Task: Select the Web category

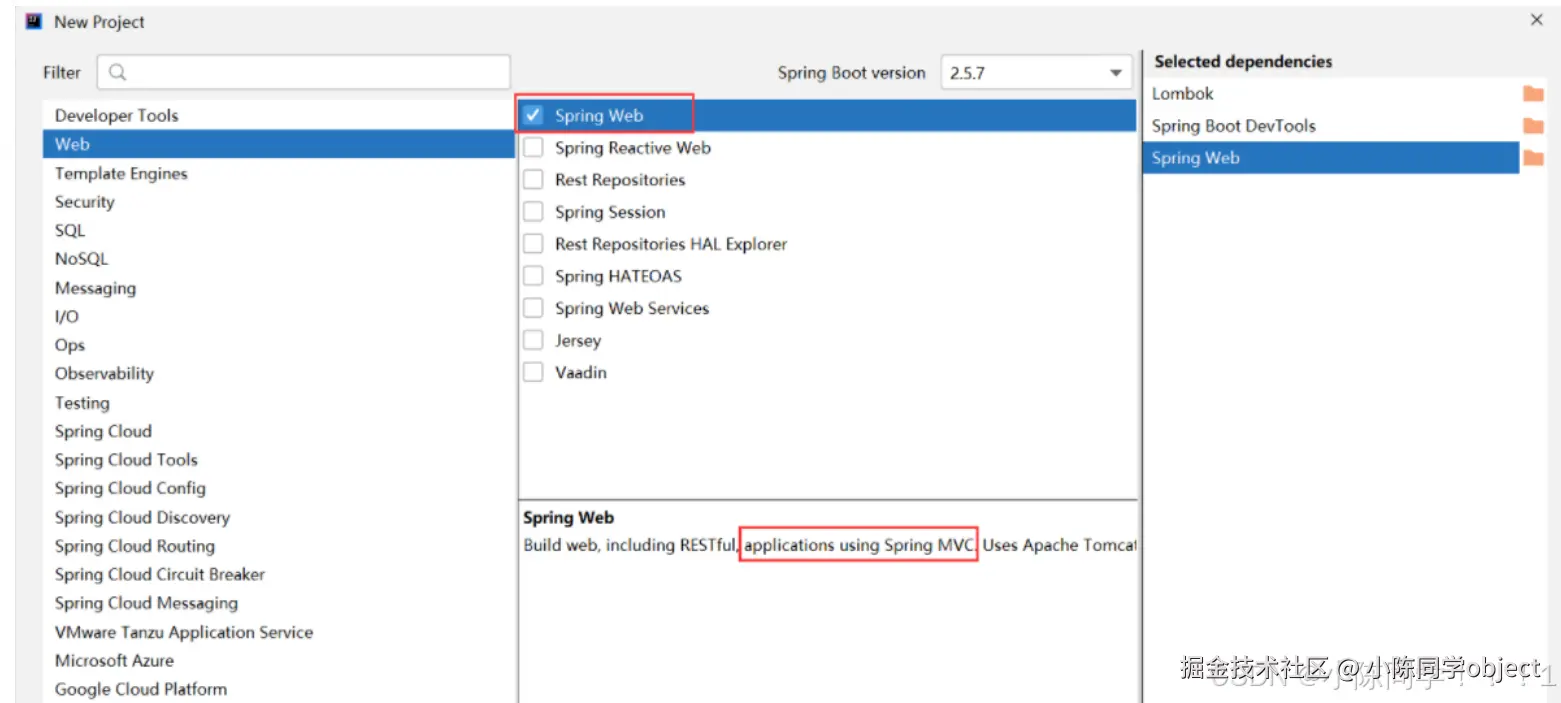Action: point(278,144)
